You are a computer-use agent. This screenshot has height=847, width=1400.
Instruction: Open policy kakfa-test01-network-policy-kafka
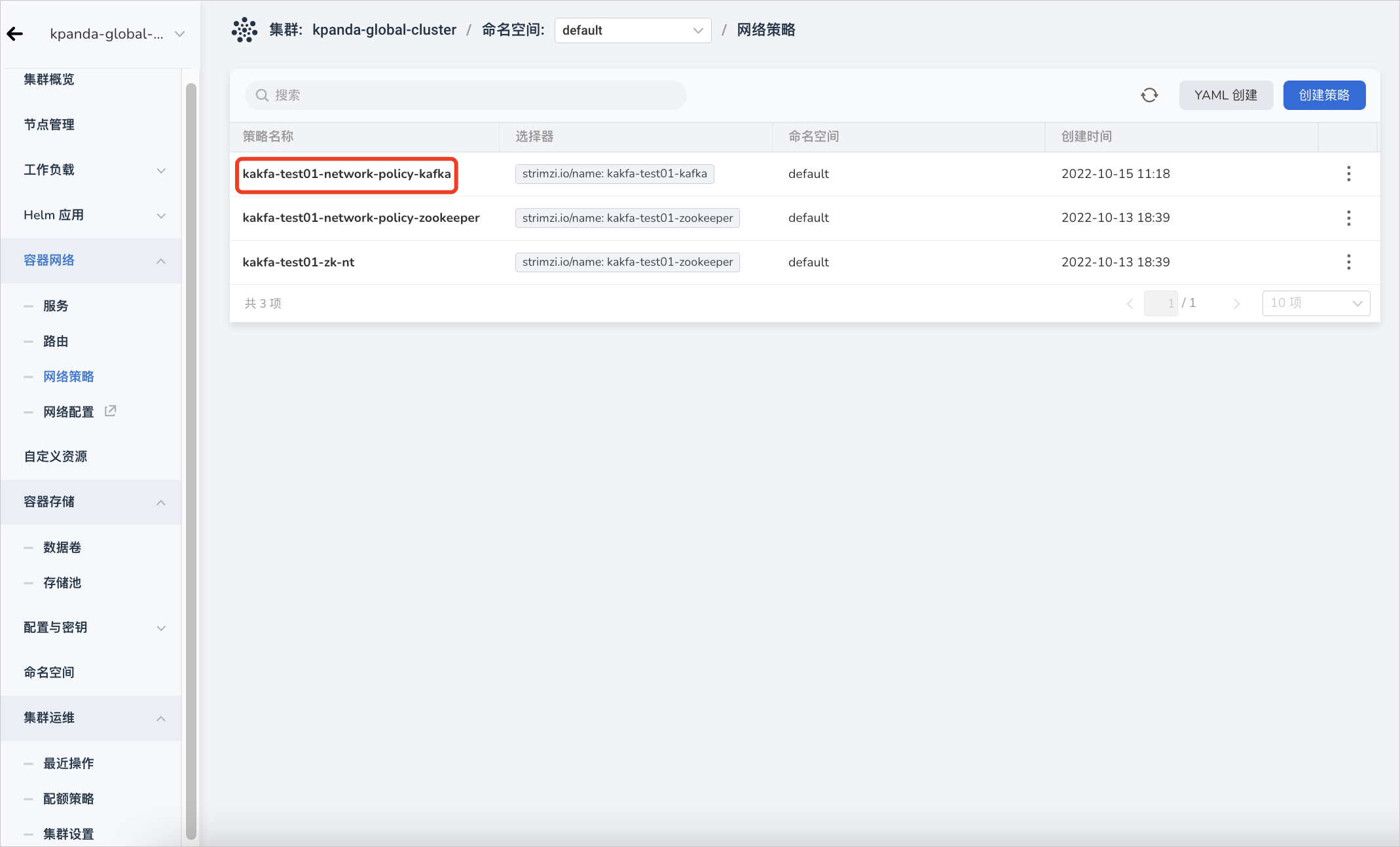pyautogui.click(x=346, y=174)
